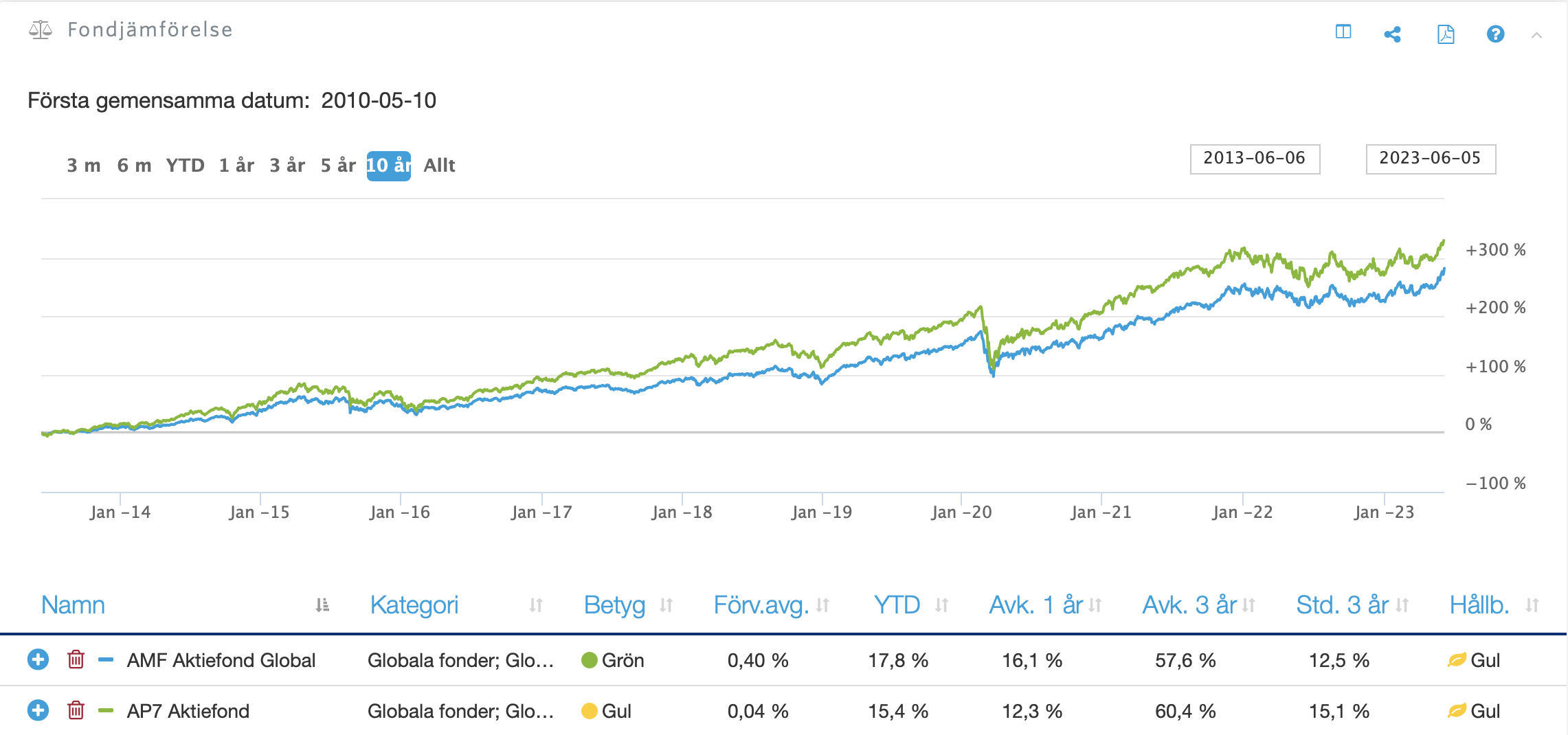Screen dimensions: 1568x735
Task: Click plus icon for AMF Aktiefond Global
Action: 38,660
